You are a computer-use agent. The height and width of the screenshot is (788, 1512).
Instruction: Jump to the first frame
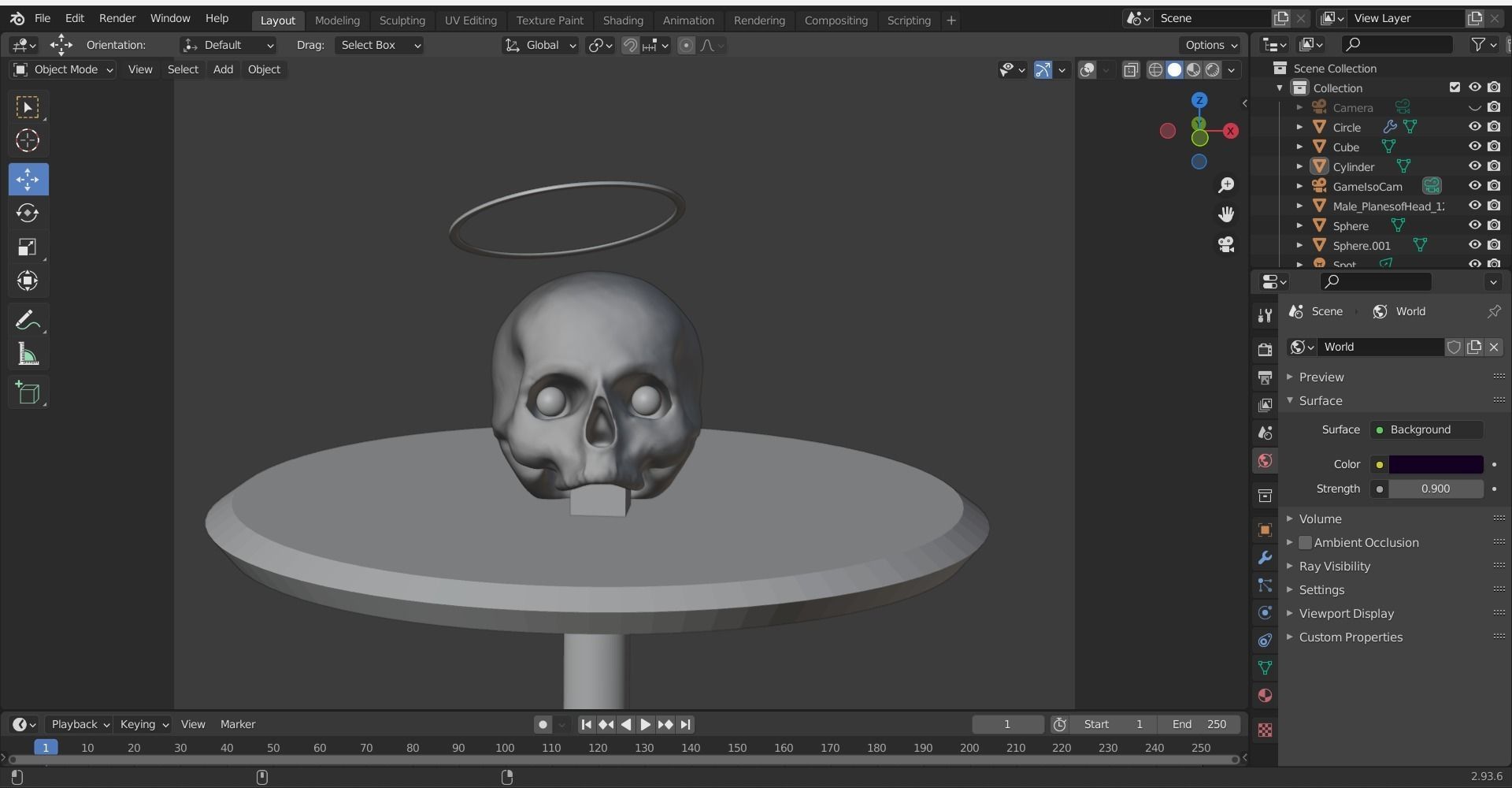[x=586, y=724]
